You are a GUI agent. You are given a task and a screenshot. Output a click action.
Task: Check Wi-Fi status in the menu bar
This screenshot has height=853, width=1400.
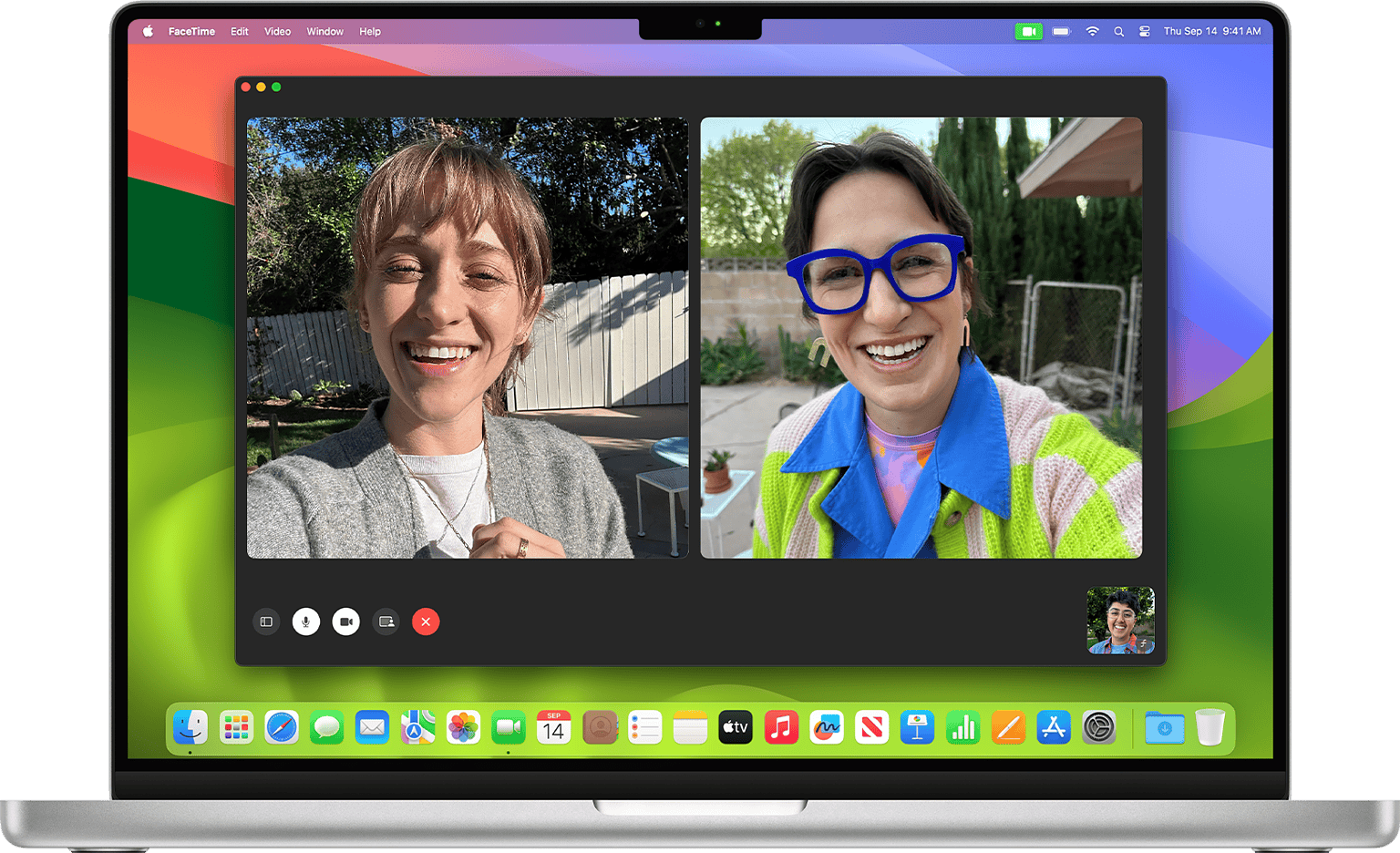1091,31
